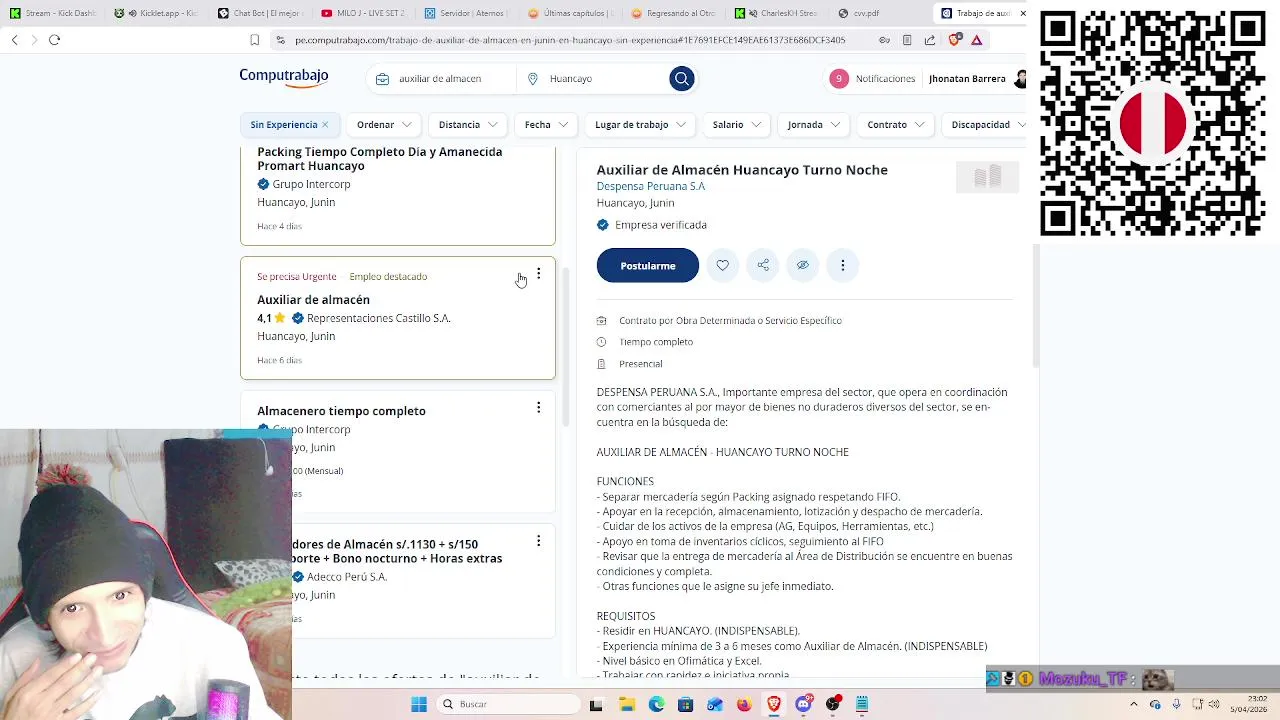1280x720 pixels.
Task: Open more options next to Postularme
Action: coord(843,265)
